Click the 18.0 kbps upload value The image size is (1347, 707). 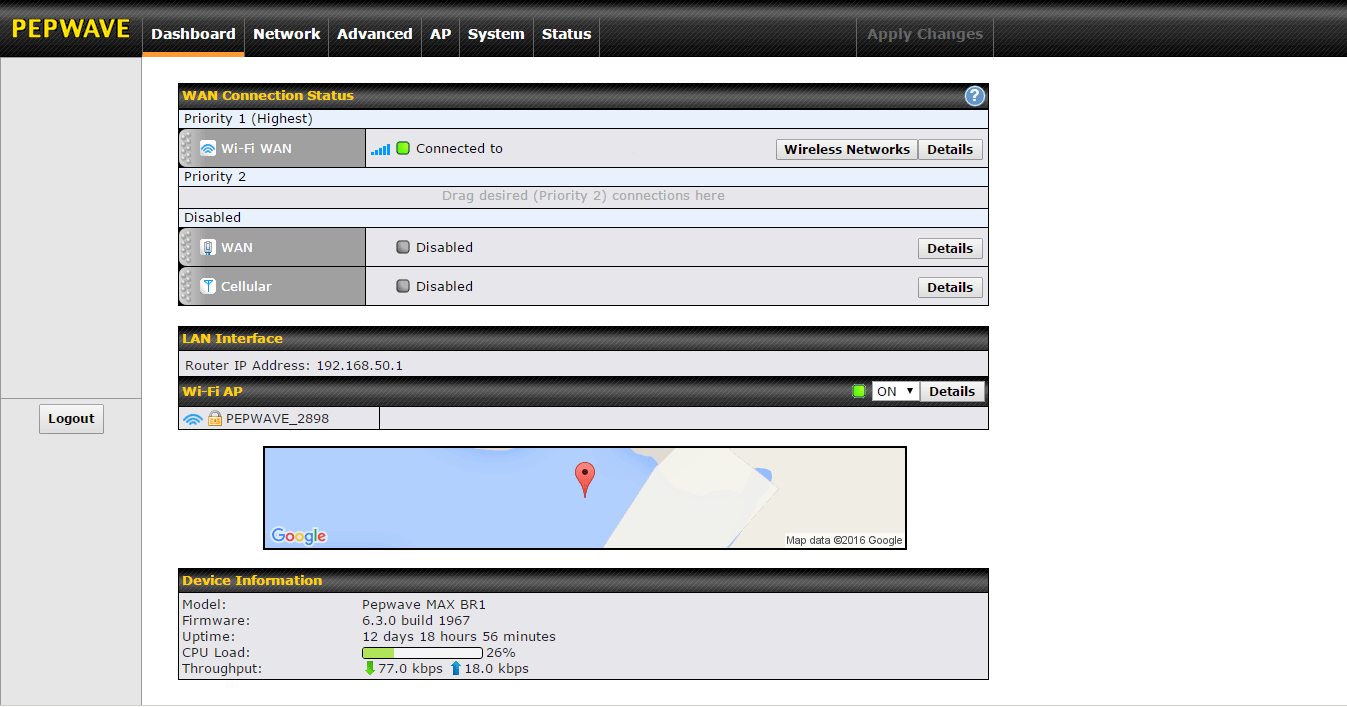pos(496,668)
